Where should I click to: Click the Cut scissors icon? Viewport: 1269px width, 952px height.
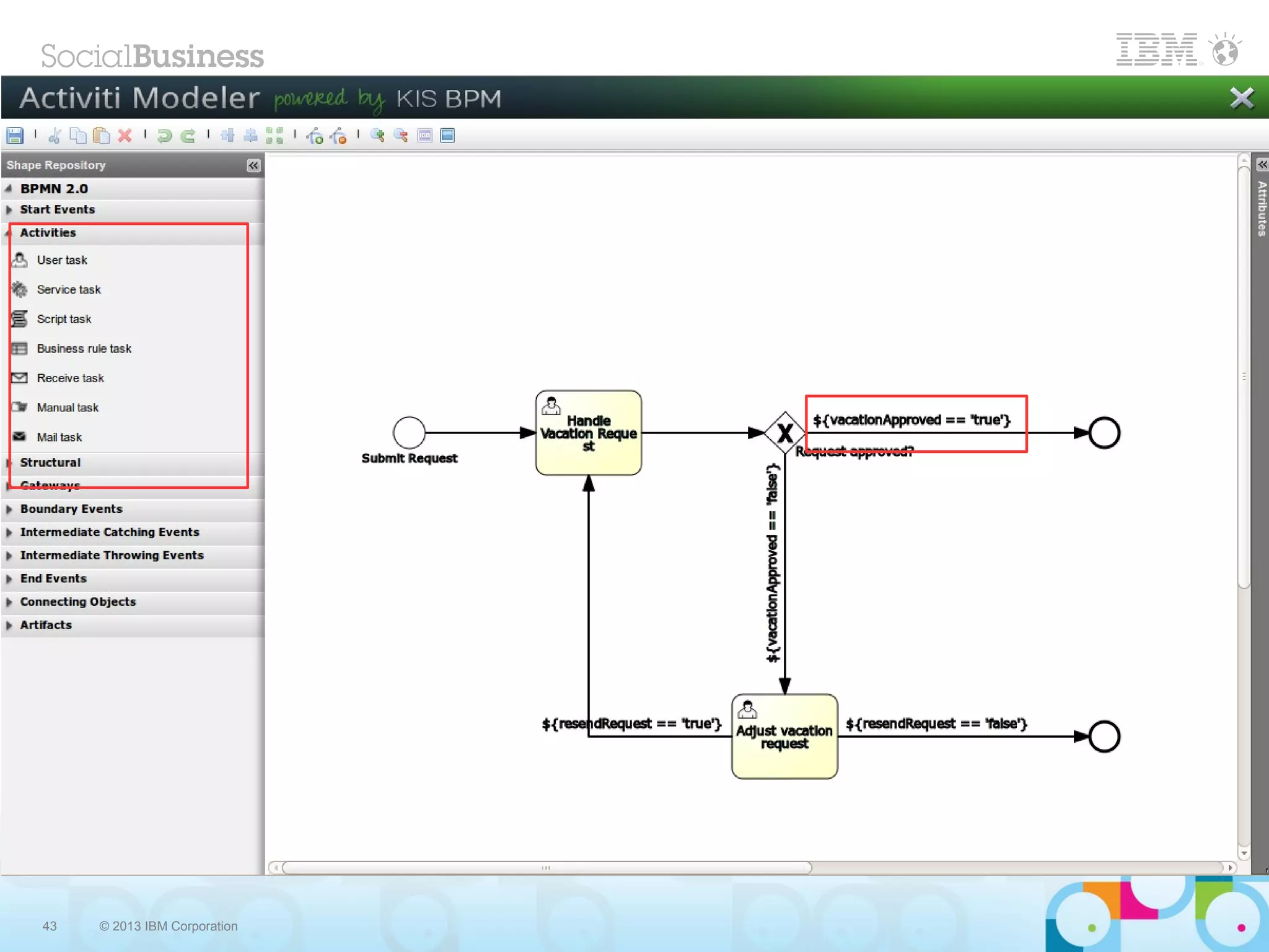click(x=55, y=136)
